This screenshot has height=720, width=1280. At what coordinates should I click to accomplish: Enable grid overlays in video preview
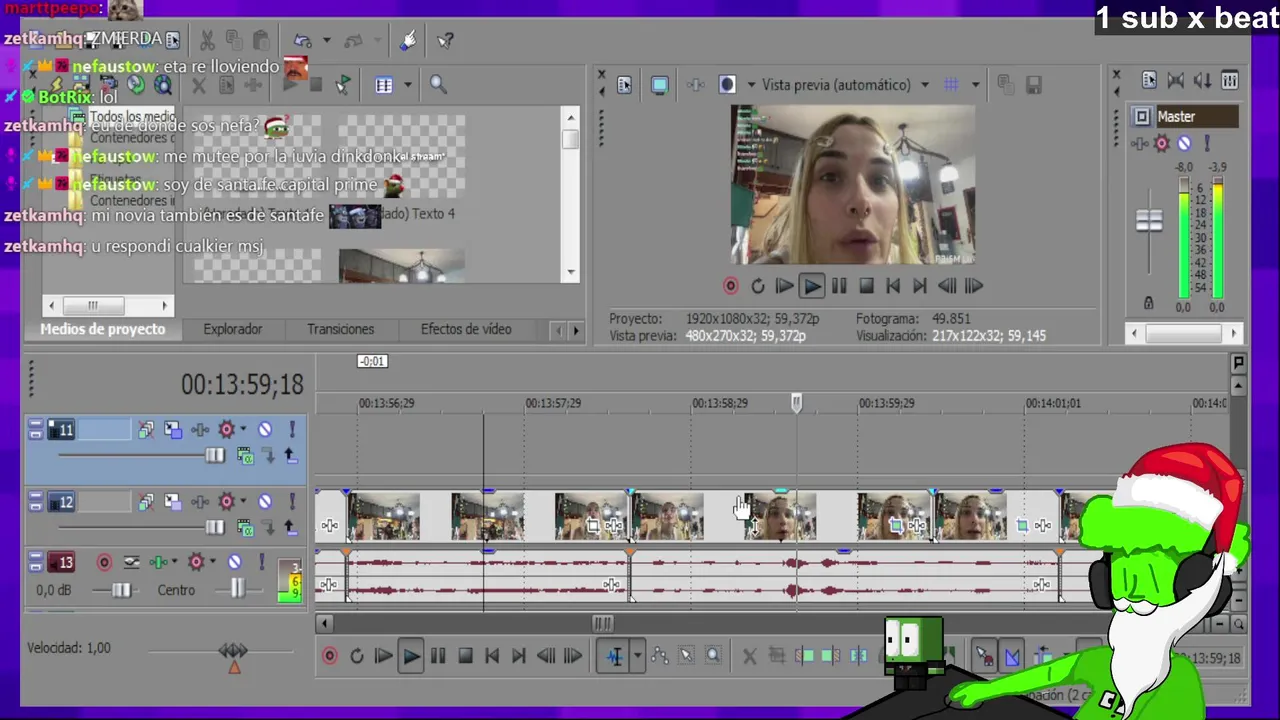[951, 85]
